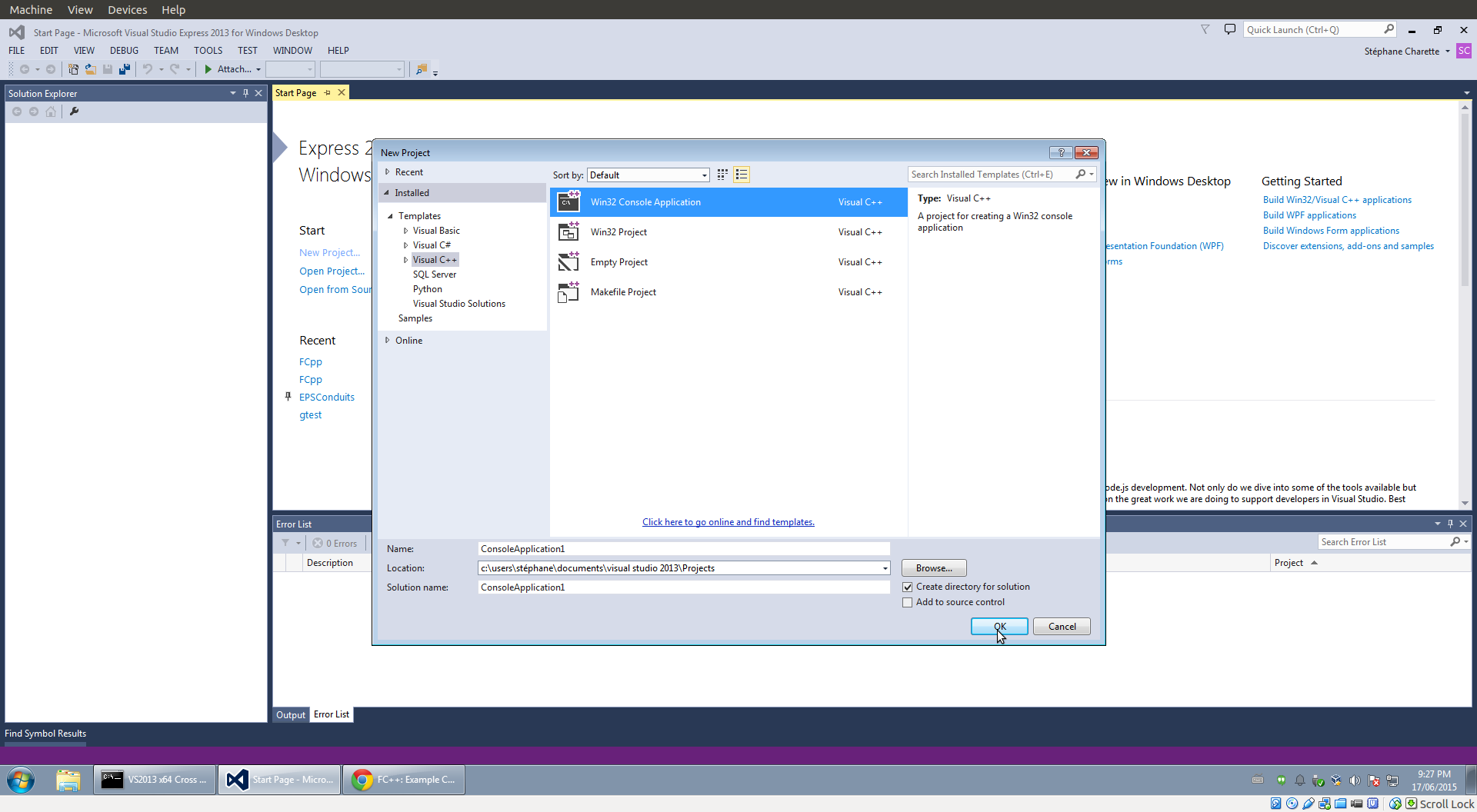
Task: Open Chrome from the Windows taskbar
Action: coord(404,780)
